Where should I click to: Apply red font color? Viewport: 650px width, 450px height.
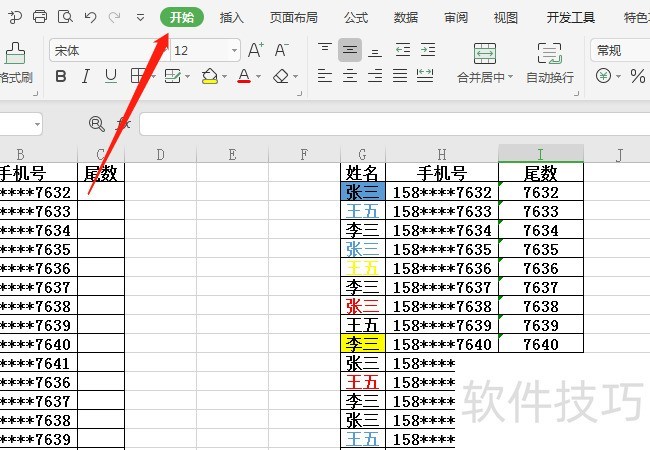coord(244,76)
